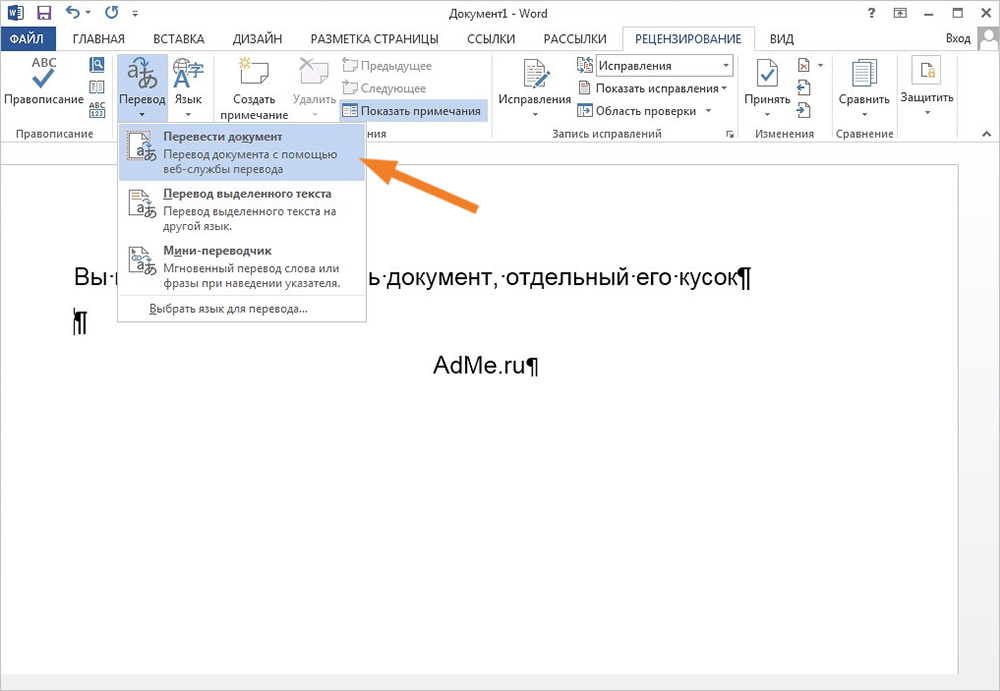Screen dimensions: 1000x691
Task: Choose Перевести документ menu item
Action: [242, 152]
